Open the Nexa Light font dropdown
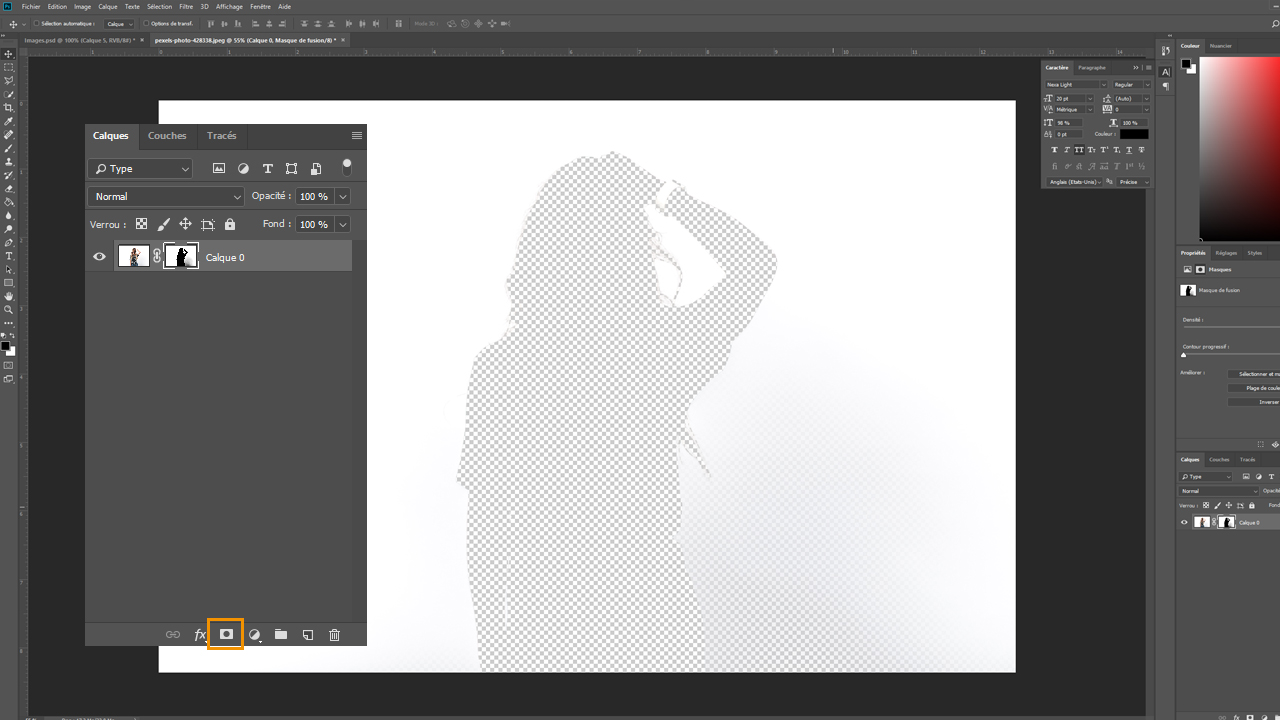1280x720 pixels. tap(1076, 85)
